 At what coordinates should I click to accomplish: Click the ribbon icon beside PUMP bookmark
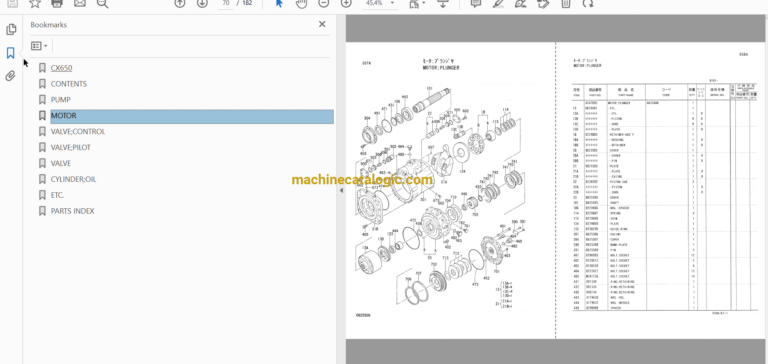pos(42,99)
